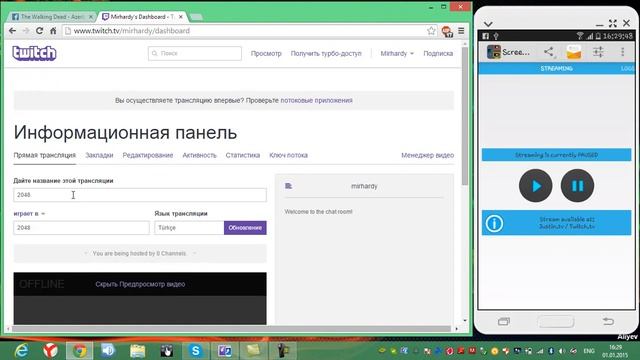Open the потоковые приложения link
The image size is (640, 360).
tap(316, 100)
